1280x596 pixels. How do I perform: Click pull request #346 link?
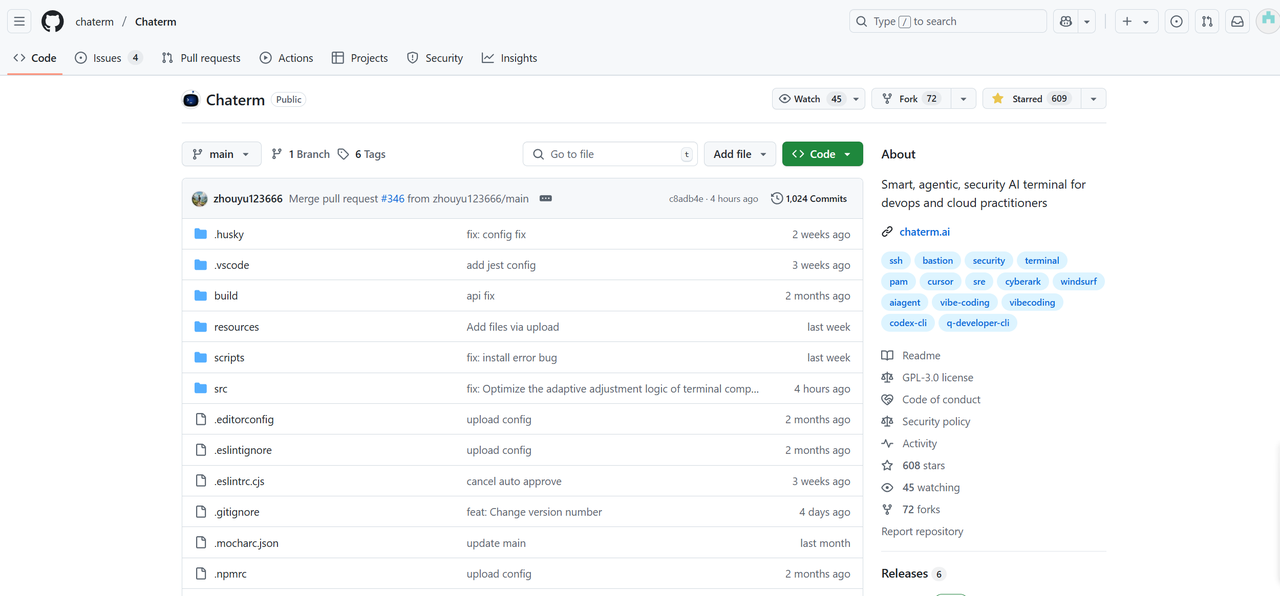point(393,199)
